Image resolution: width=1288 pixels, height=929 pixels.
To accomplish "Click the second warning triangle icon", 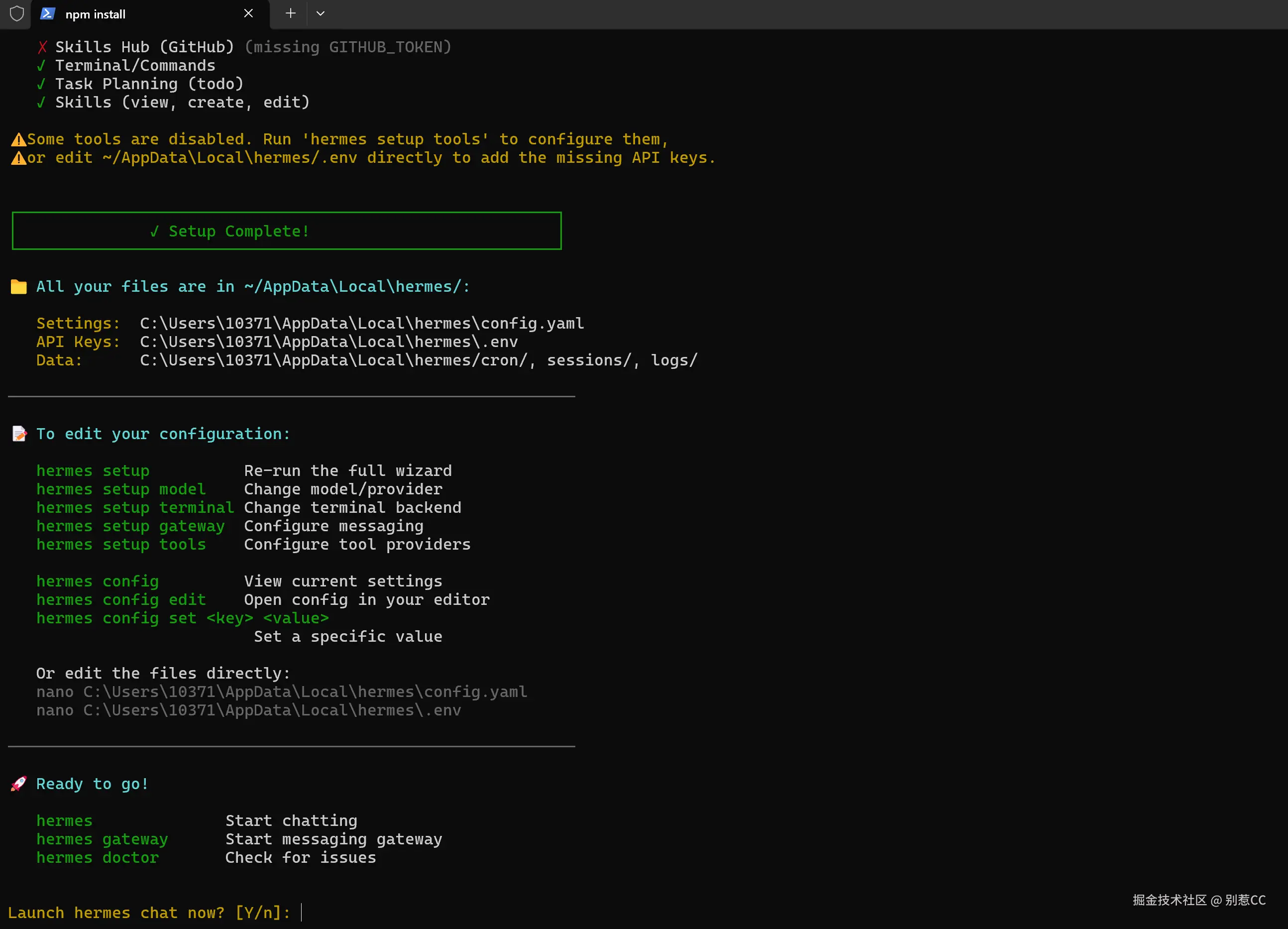I will (19, 158).
